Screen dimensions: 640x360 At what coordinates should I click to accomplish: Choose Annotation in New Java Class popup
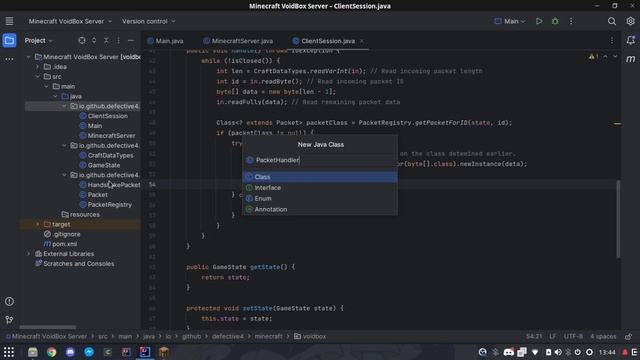pos(320,209)
